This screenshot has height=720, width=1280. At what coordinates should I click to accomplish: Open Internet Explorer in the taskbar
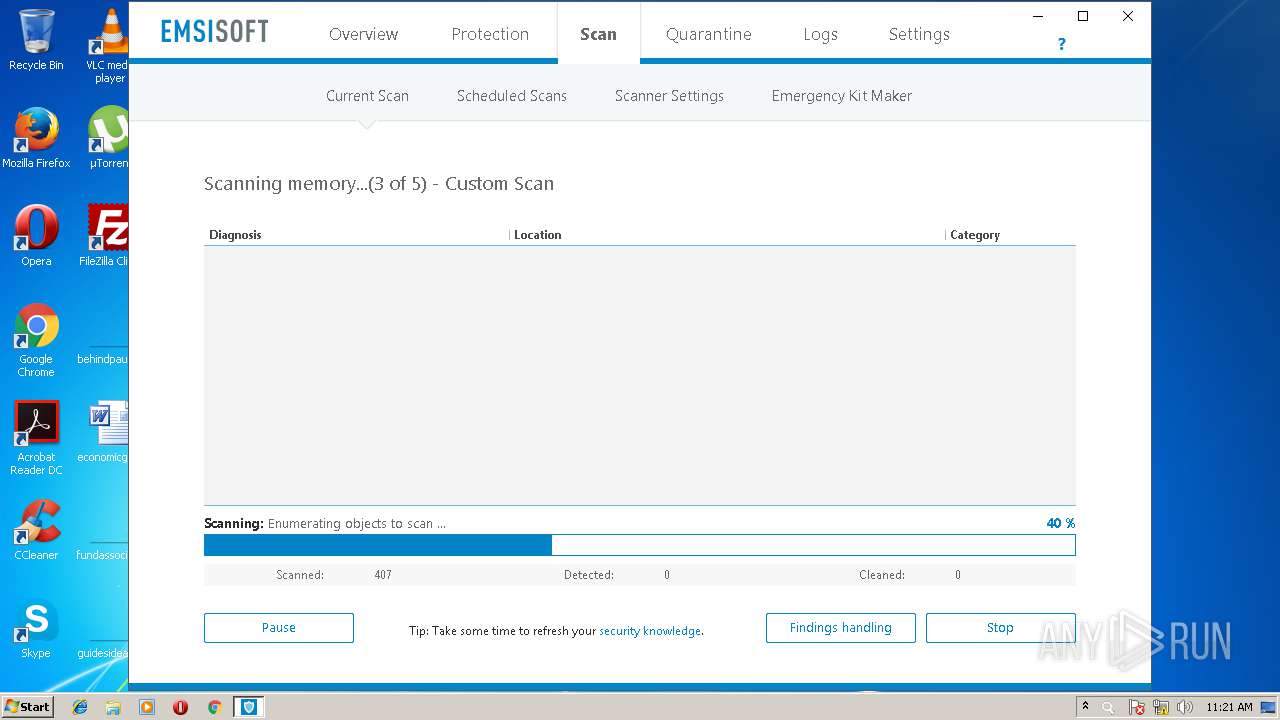pyautogui.click(x=80, y=707)
